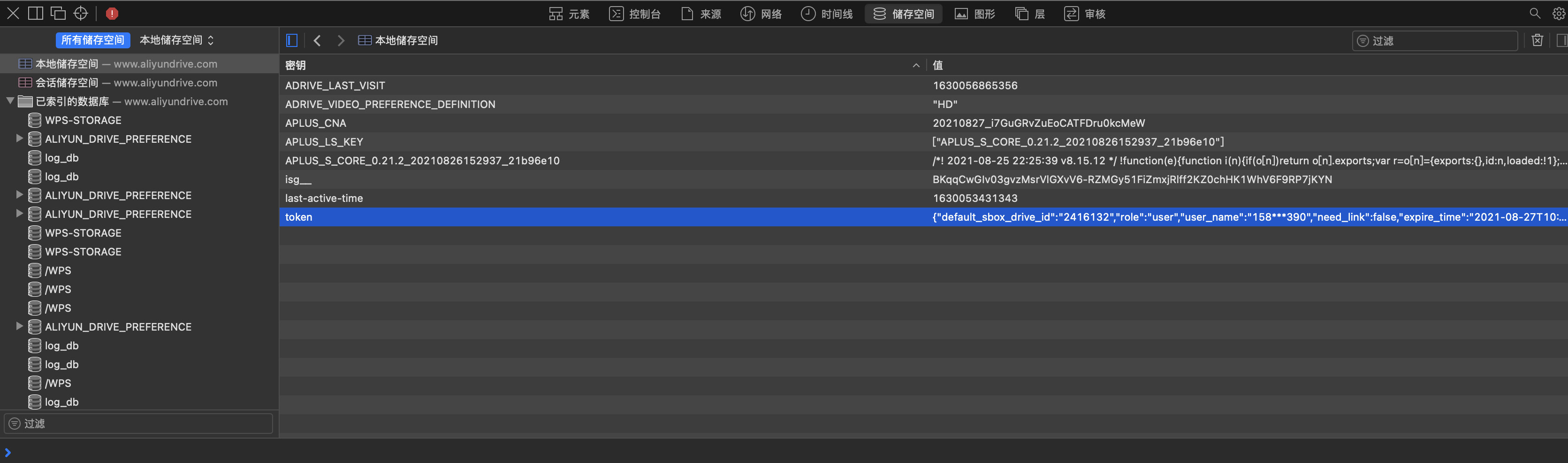Screen dimensions: 1568x463
Task: Click the console prompt chevron
Action: tap(8, 453)
